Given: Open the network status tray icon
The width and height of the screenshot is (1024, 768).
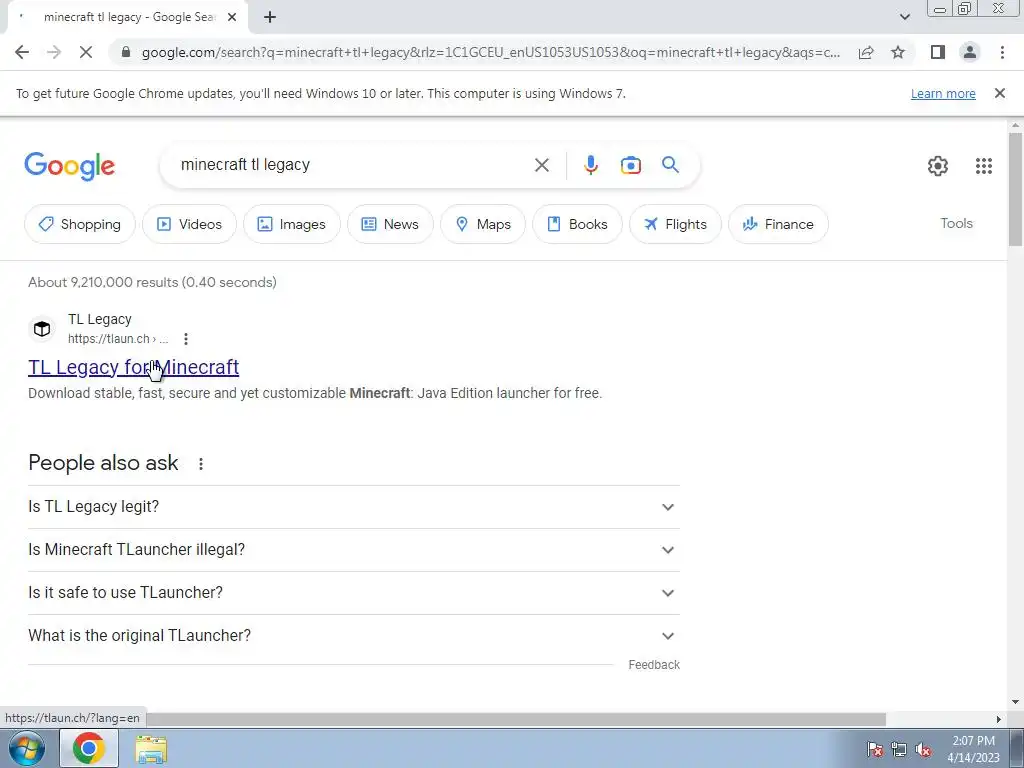Looking at the screenshot, I should [899, 749].
